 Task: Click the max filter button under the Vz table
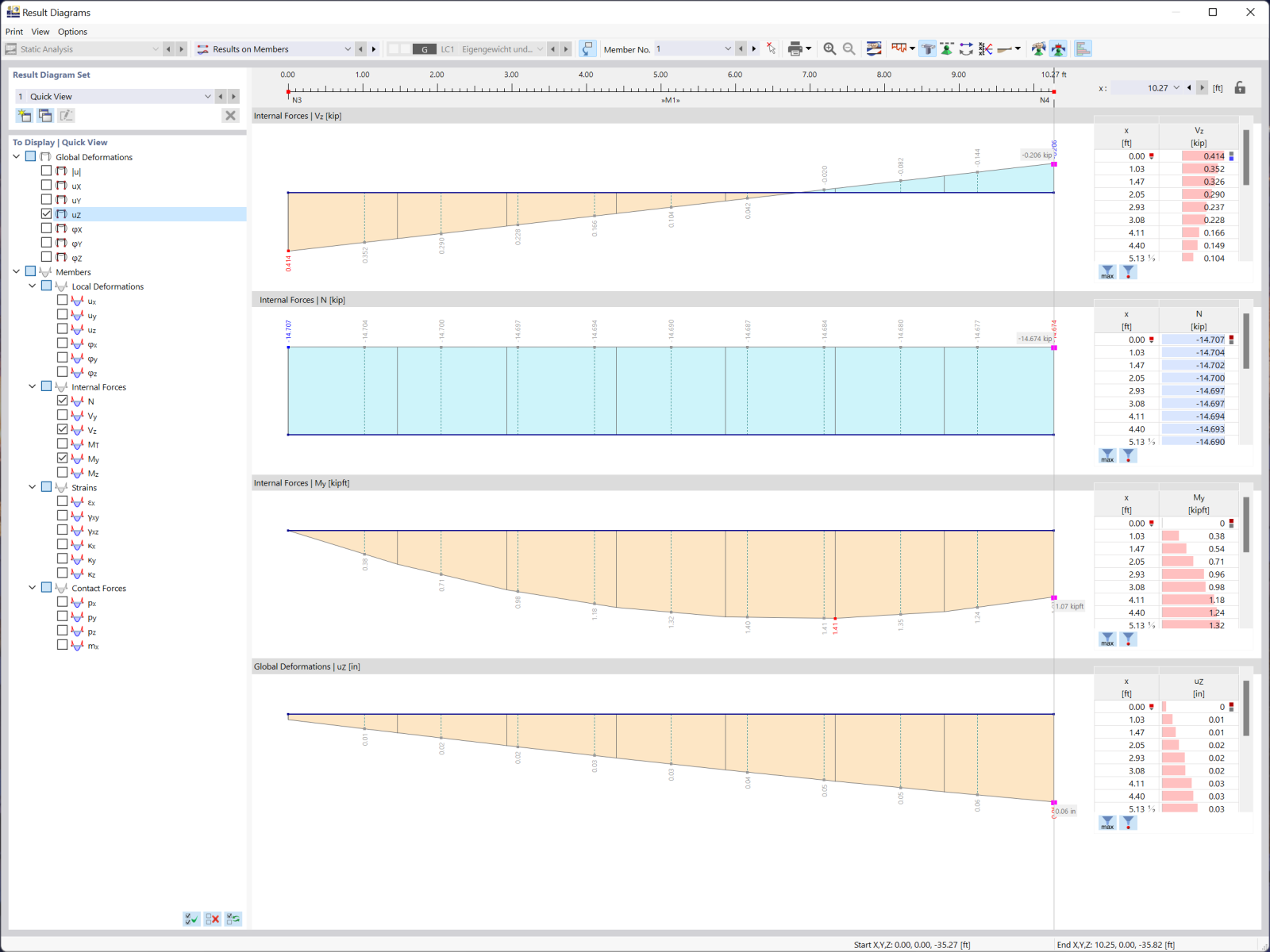pos(1106,271)
